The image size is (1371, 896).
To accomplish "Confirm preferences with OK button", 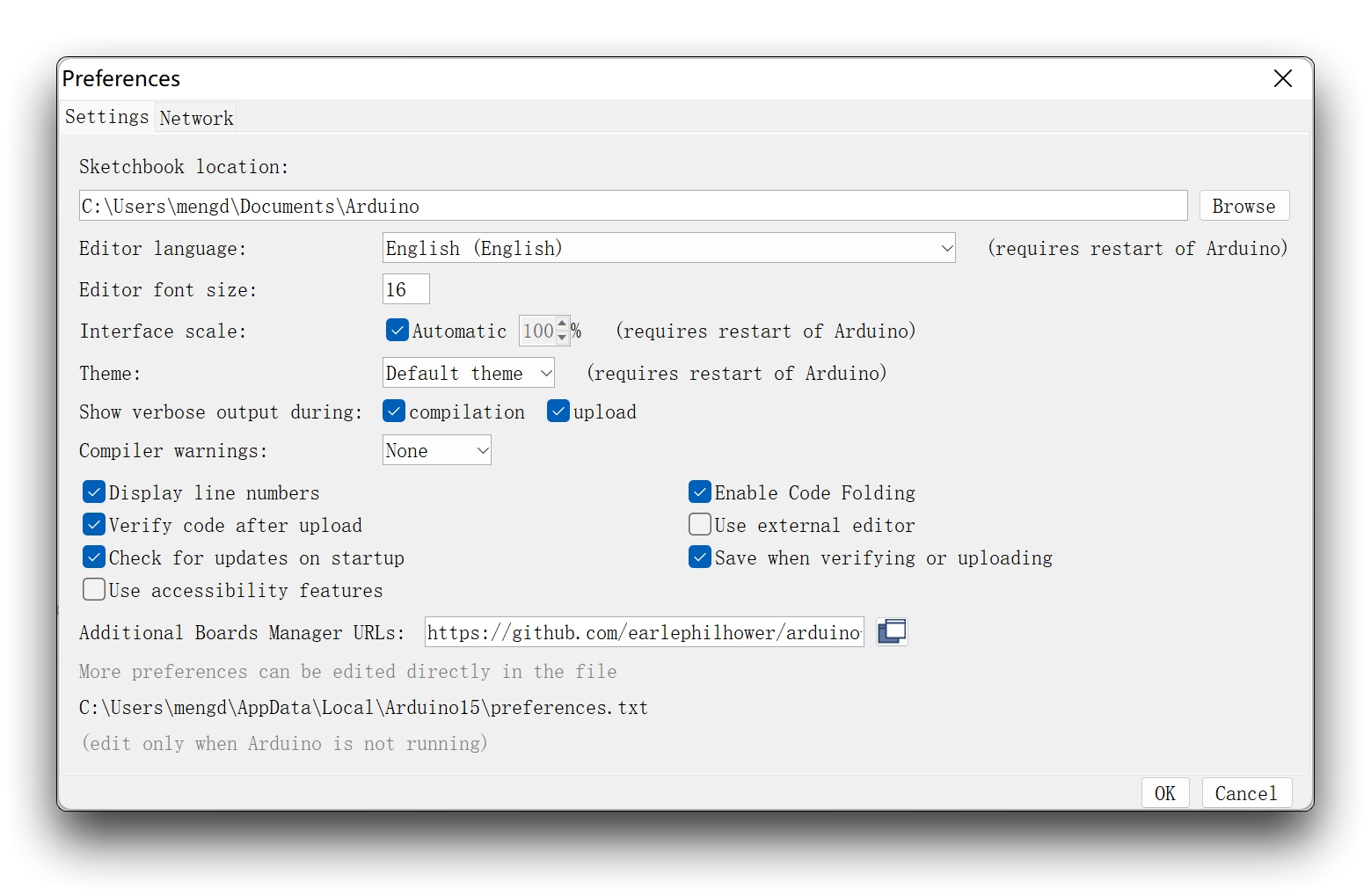I will 1165,793.
